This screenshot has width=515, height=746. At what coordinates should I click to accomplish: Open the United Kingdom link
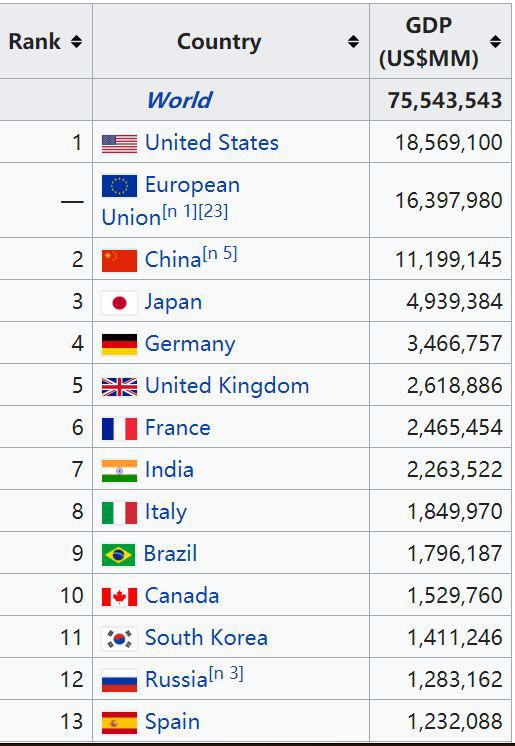pos(227,385)
